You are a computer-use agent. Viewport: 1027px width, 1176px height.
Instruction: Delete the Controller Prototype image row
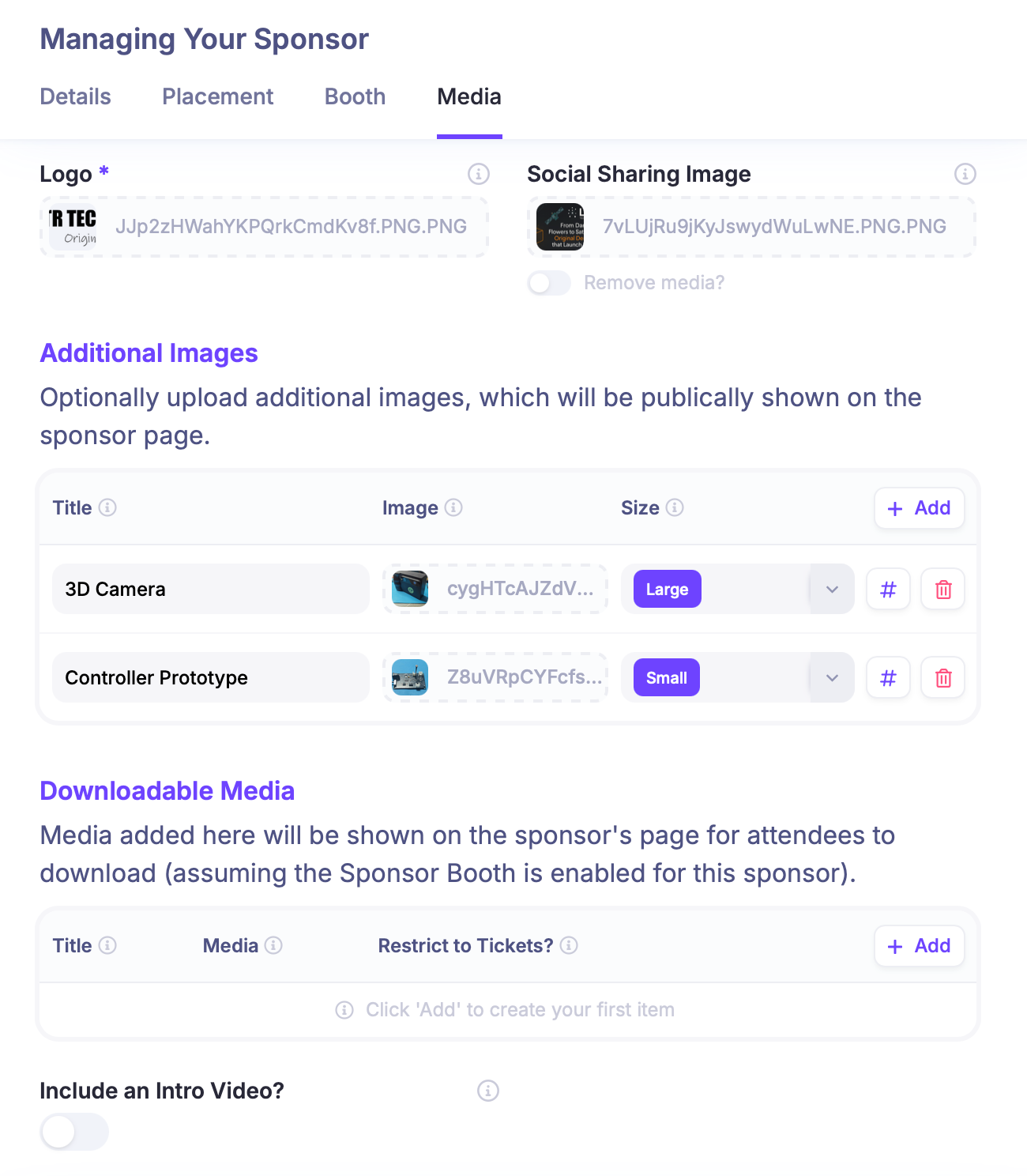tap(943, 678)
